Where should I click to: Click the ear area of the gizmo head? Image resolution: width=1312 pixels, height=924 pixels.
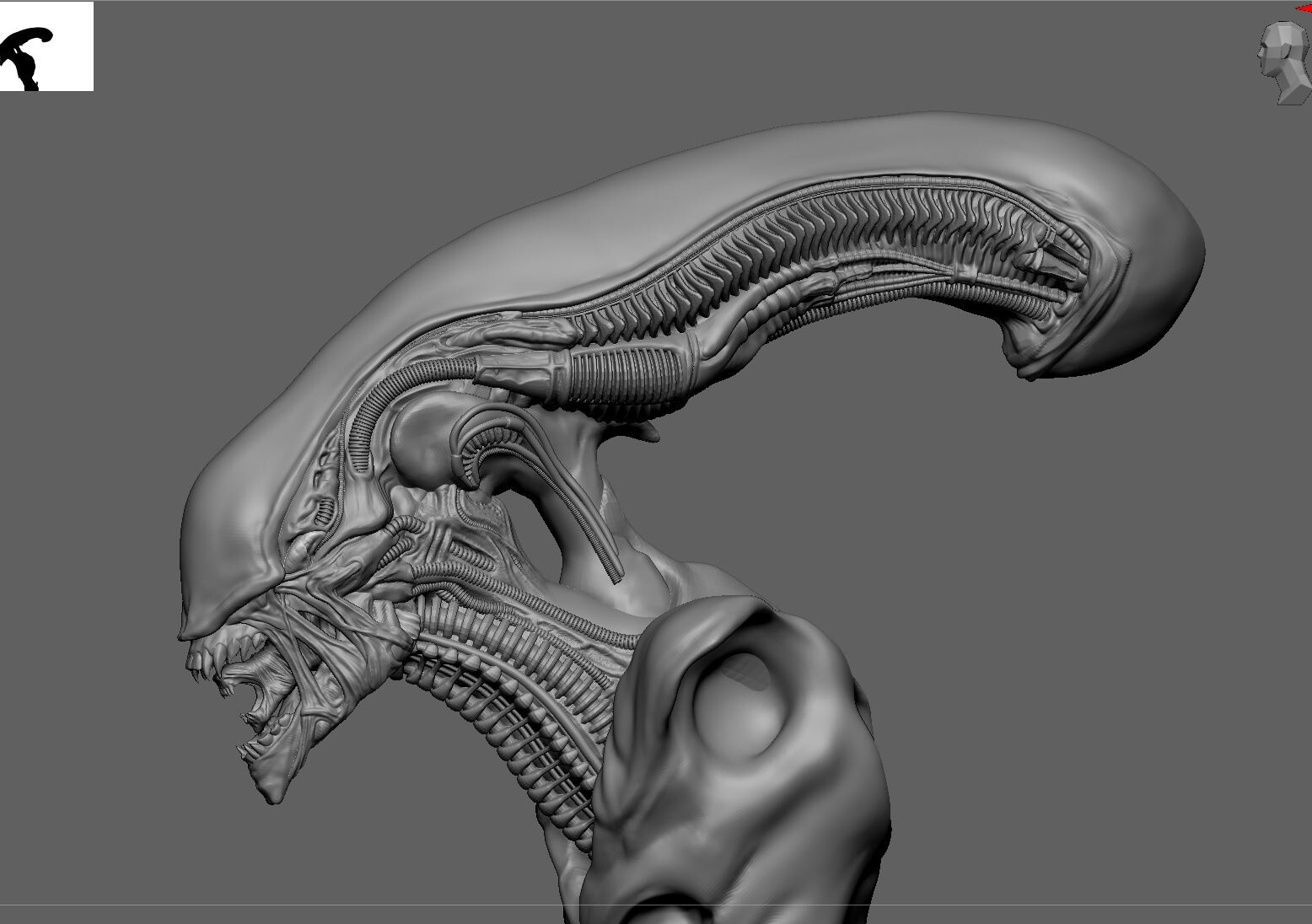[1287, 50]
